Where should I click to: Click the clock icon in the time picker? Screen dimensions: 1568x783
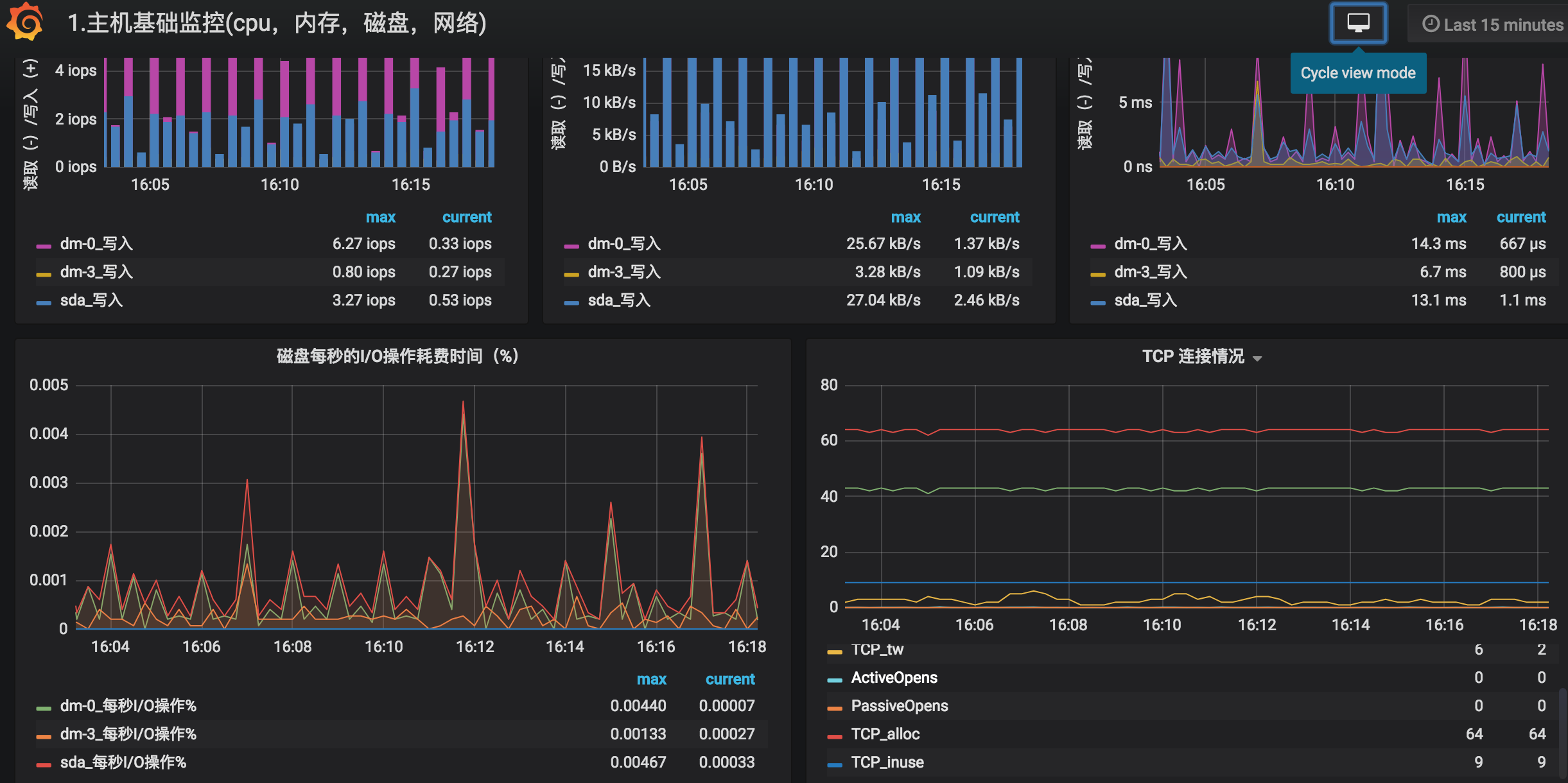1431,24
